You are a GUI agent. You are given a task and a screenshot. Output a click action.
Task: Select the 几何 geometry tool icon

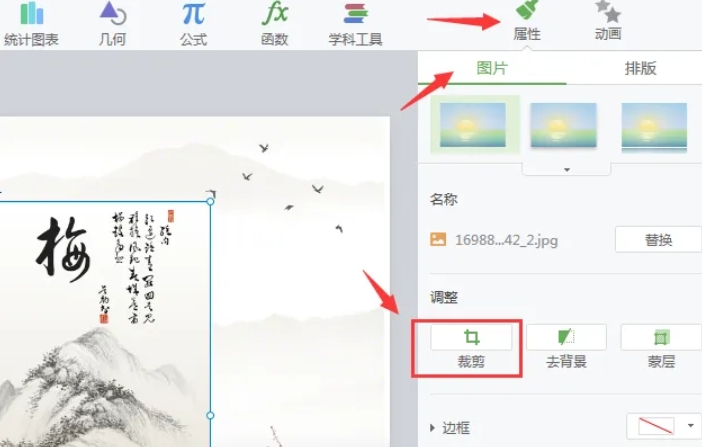click(112, 14)
